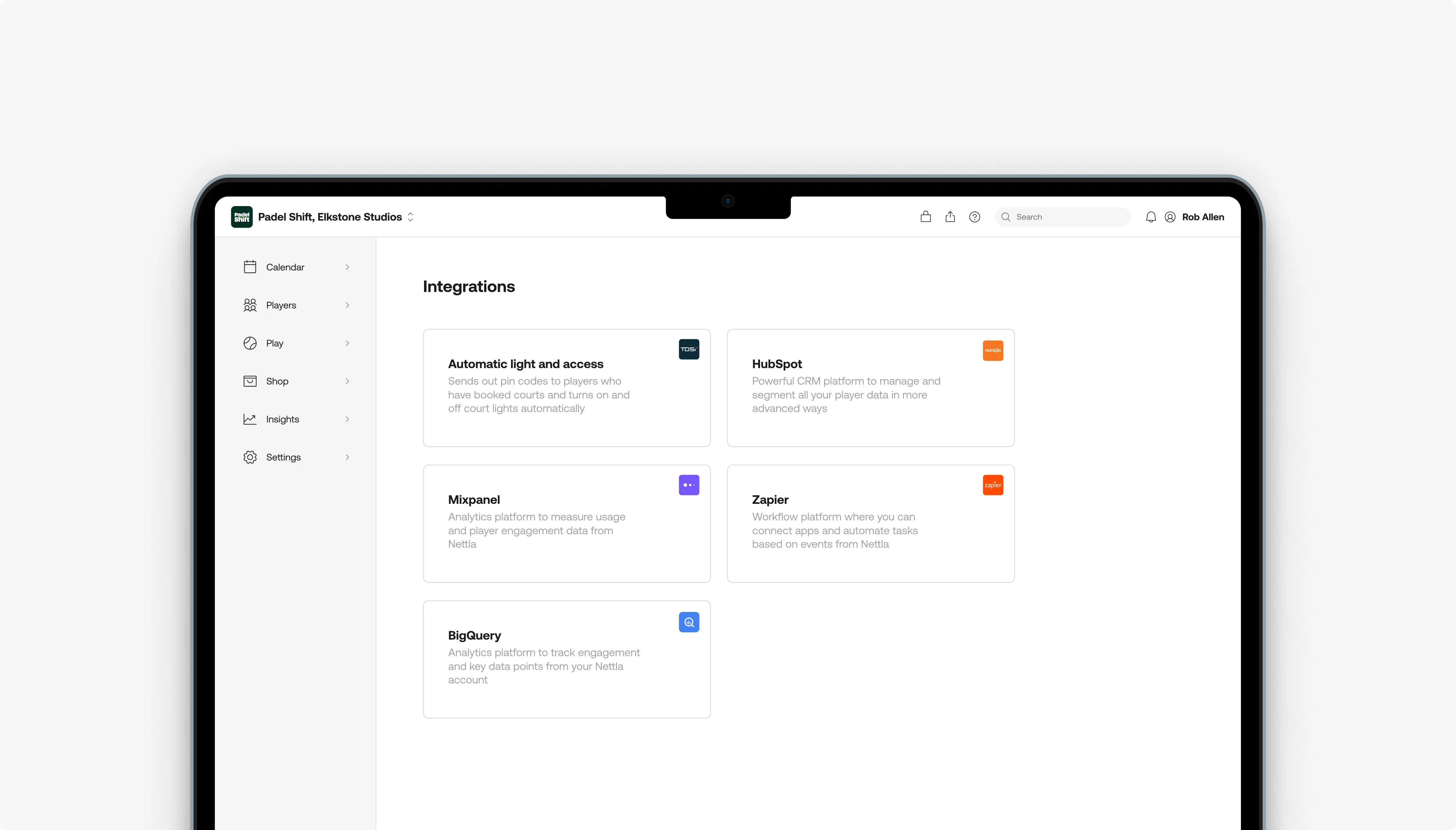1456x830 pixels.
Task: Click the orange Zapier logo icon
Action: [993, 485]
